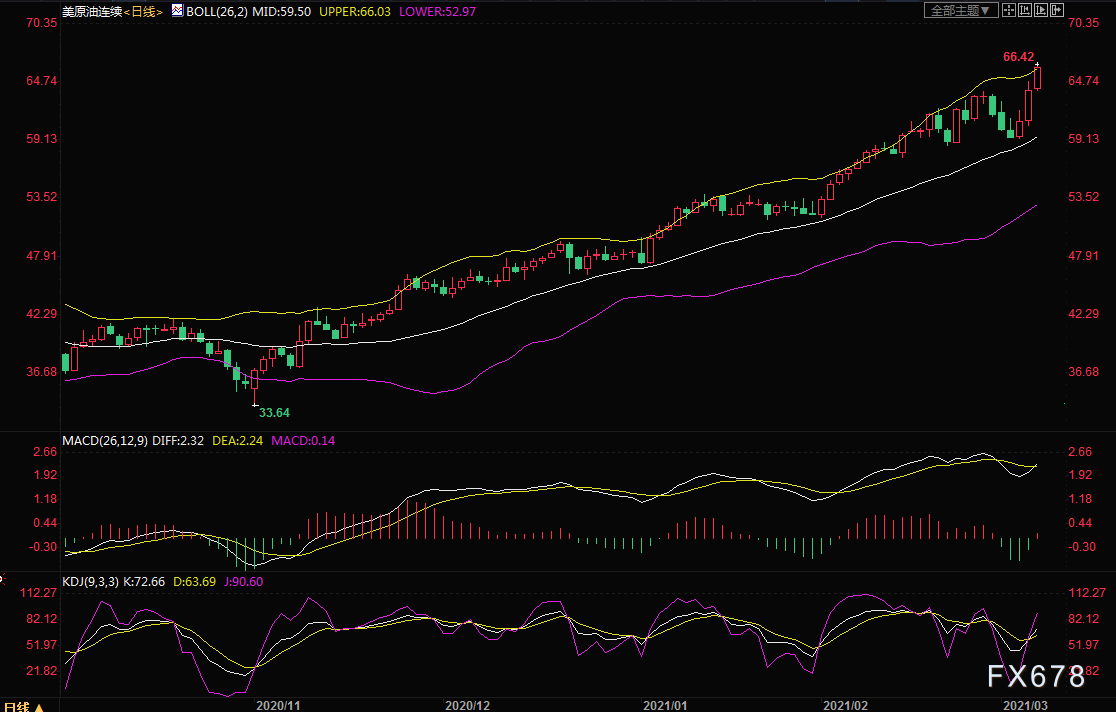Screen dimensions: 1116x712
Task: Click the <日线> period label in title
Action: tap(143, 11)
